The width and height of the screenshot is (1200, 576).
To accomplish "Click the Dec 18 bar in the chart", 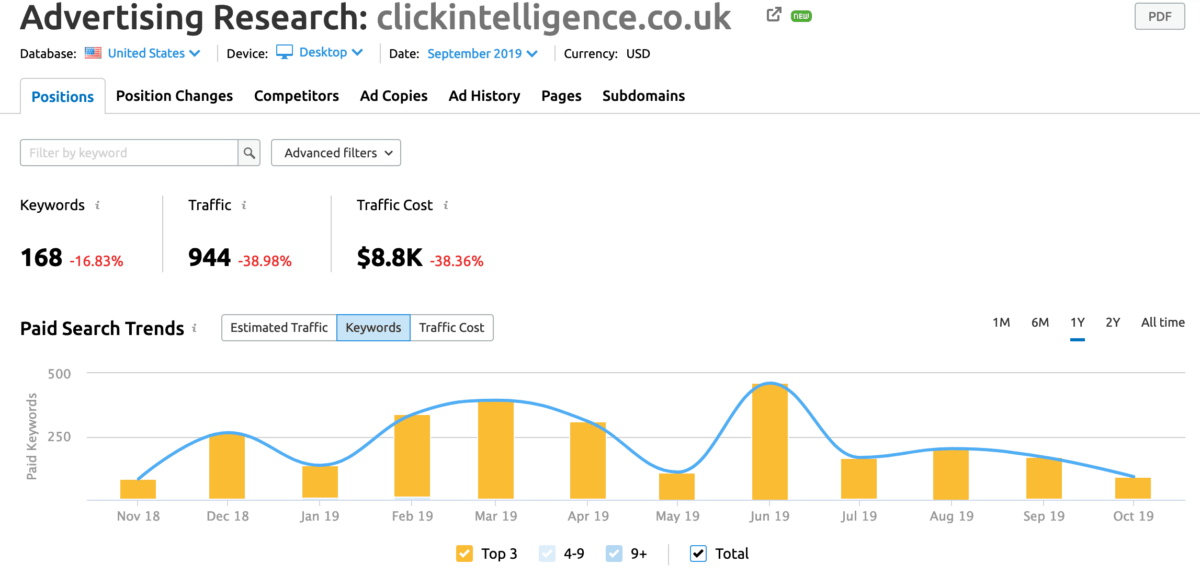I will tap(227, 466).
